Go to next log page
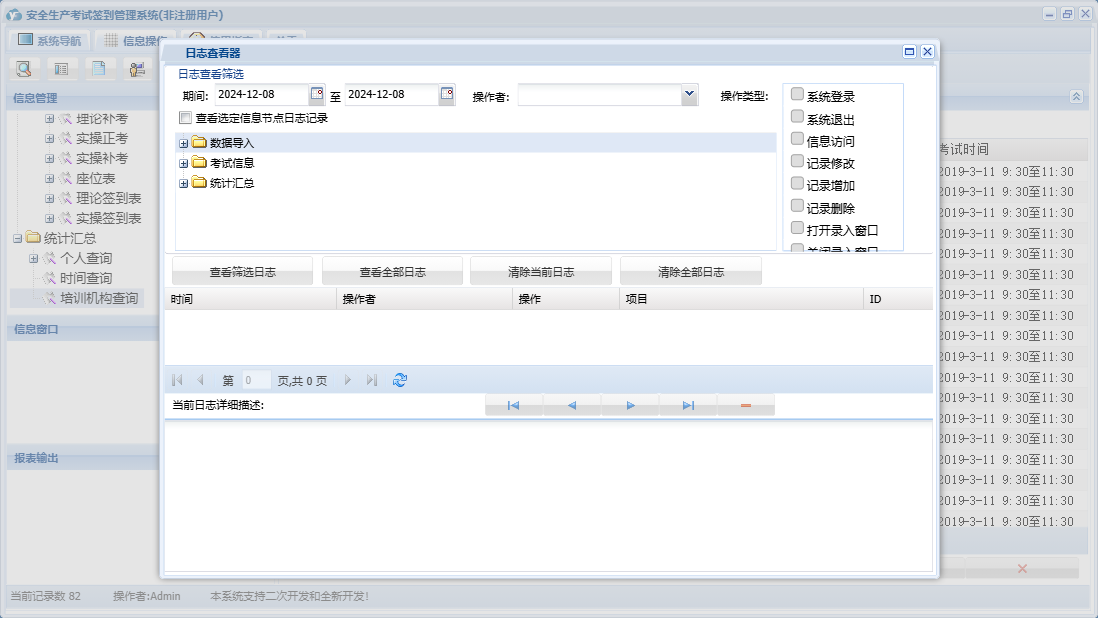Image resolution: width=1098 pixels, height=618 pixels. click(347, 380)
